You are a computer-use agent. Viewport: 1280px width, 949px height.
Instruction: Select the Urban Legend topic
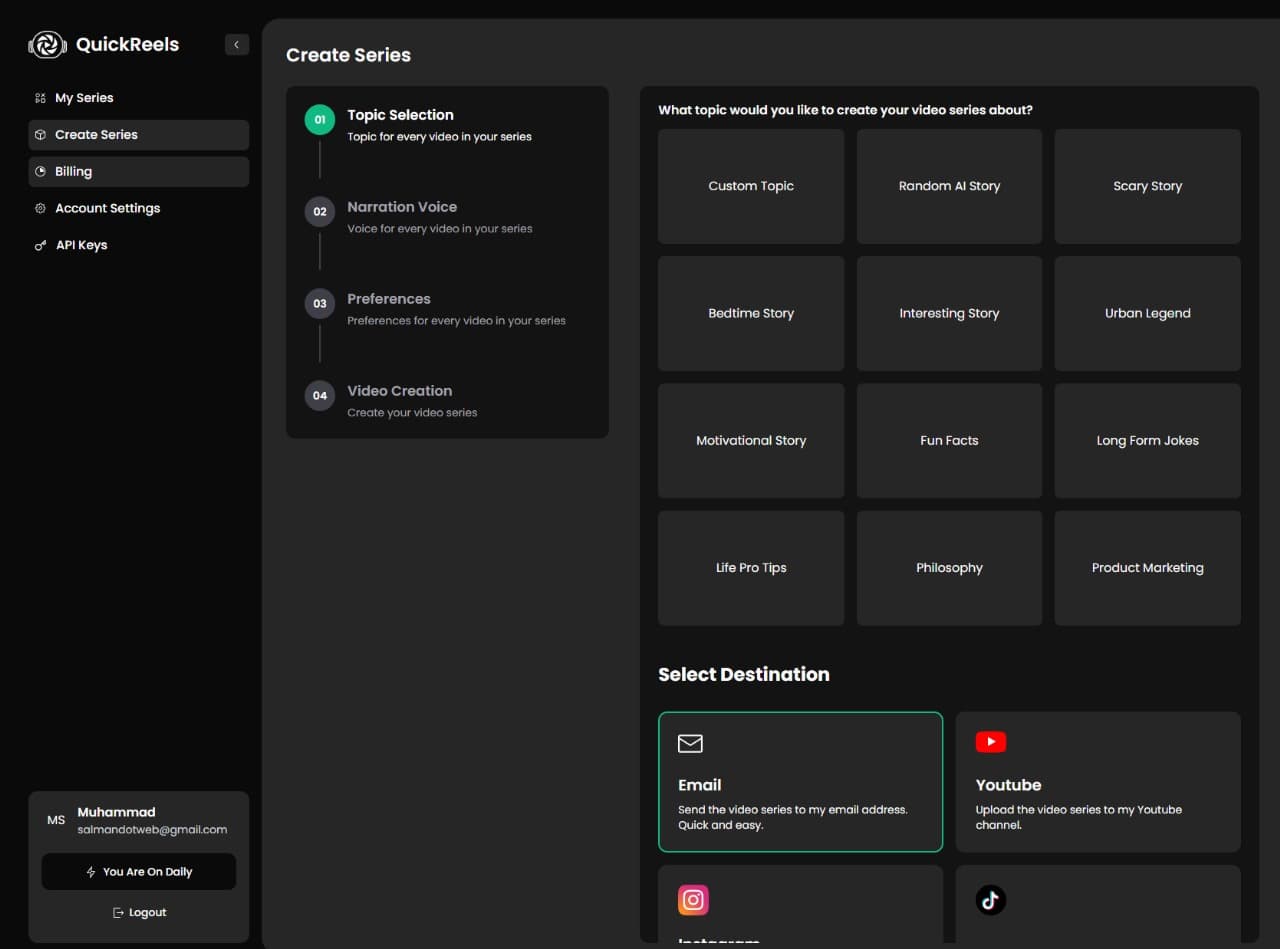(1148, 313)
